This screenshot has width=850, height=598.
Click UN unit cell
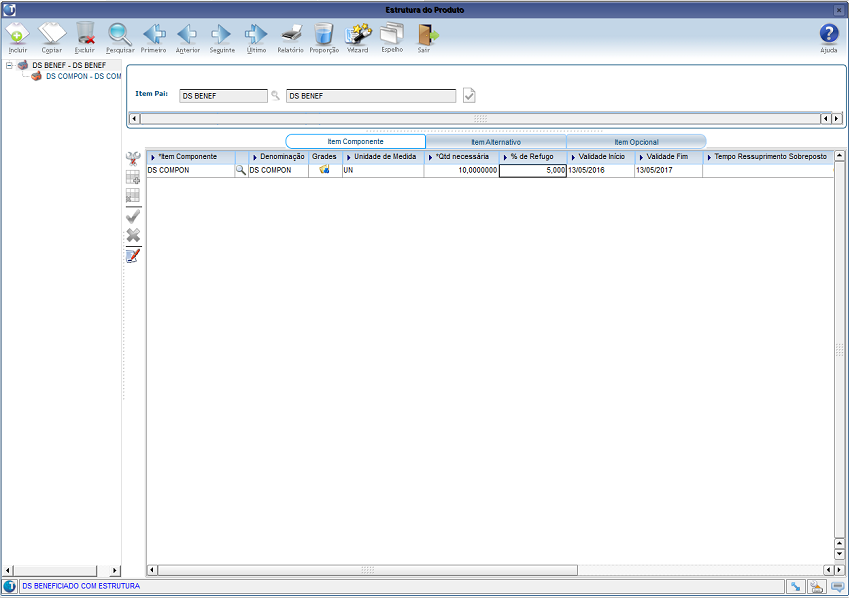[x=383, y=170]
